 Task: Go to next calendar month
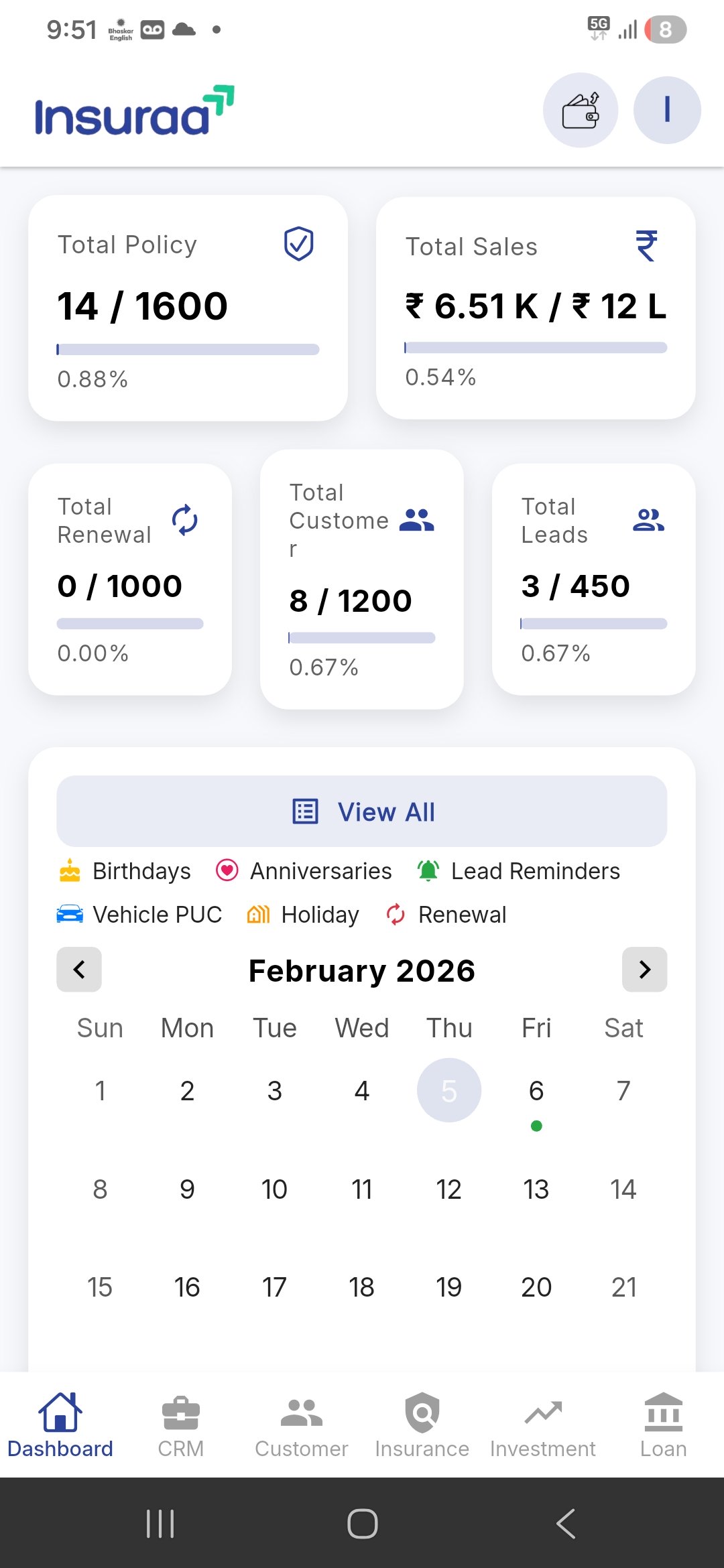(645, 969)
